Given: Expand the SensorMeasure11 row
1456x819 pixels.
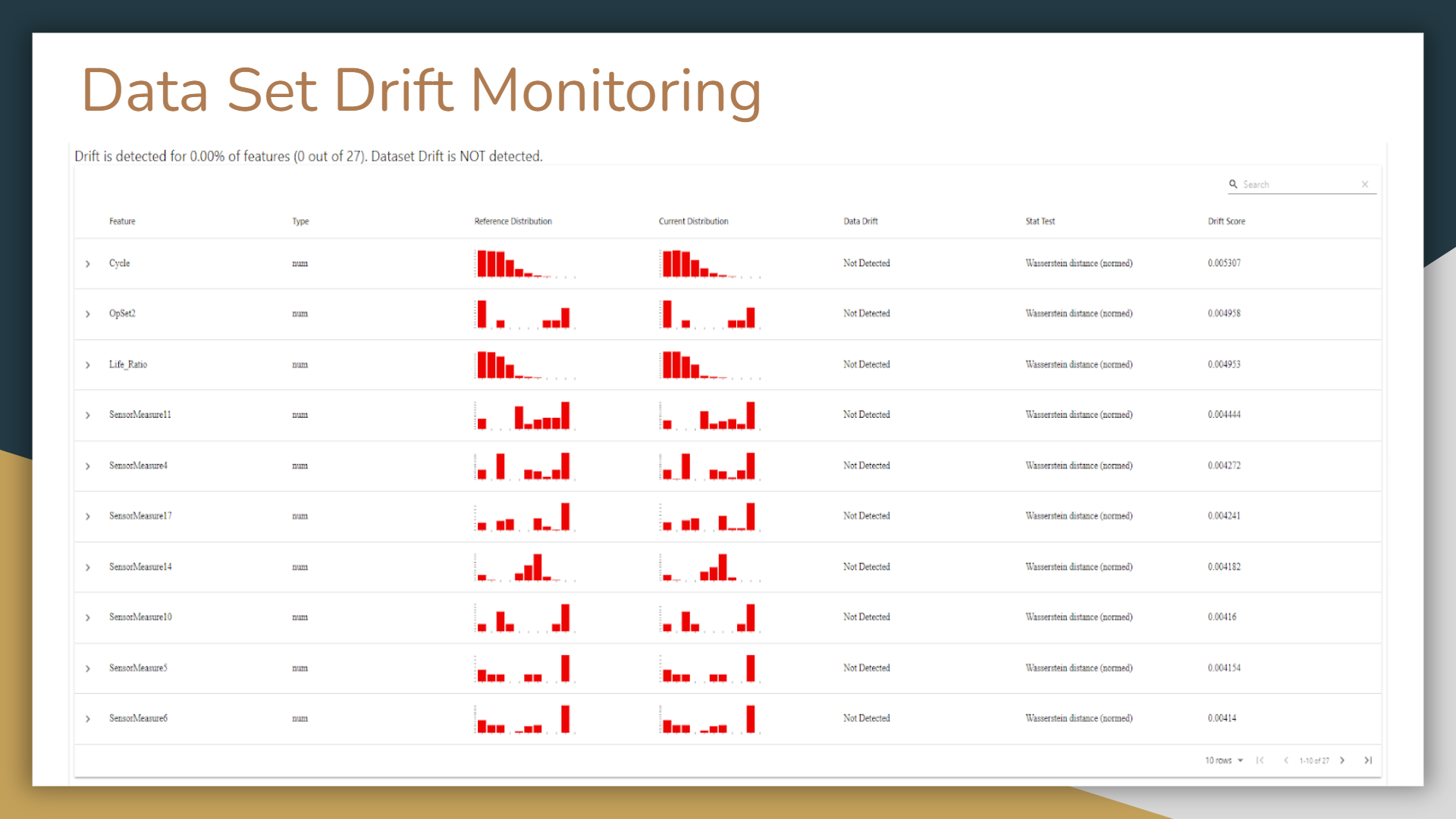Looking at the screenshot, I should click(87, 415).
